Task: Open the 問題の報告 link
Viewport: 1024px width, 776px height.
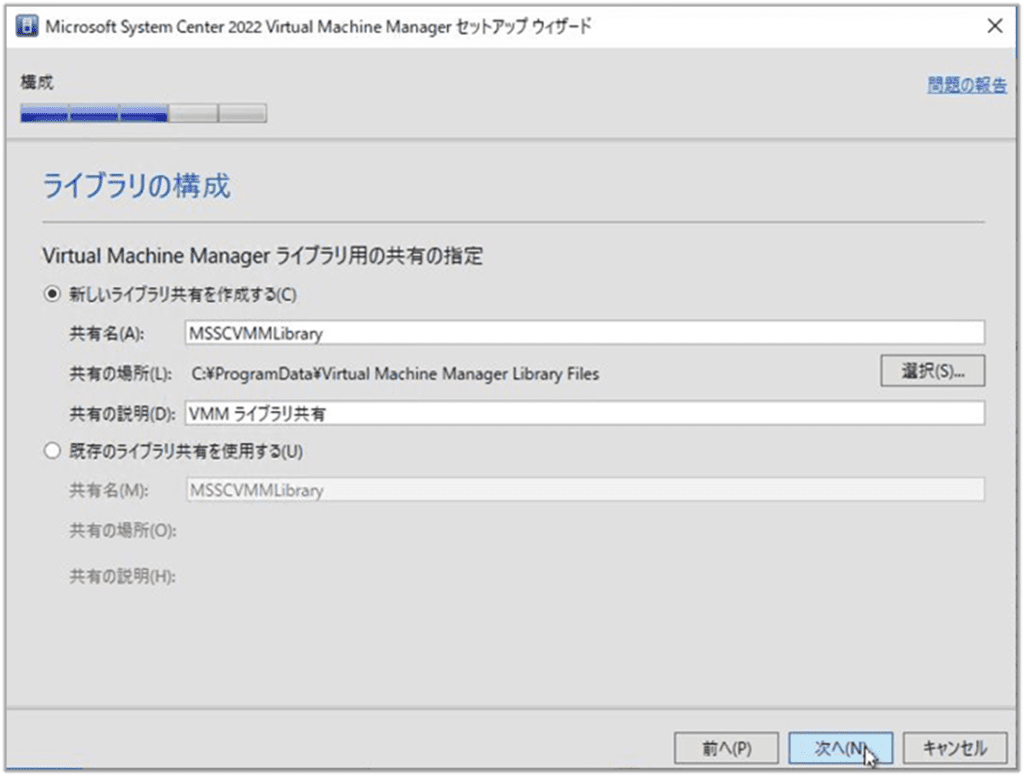Action: point(967,85)
